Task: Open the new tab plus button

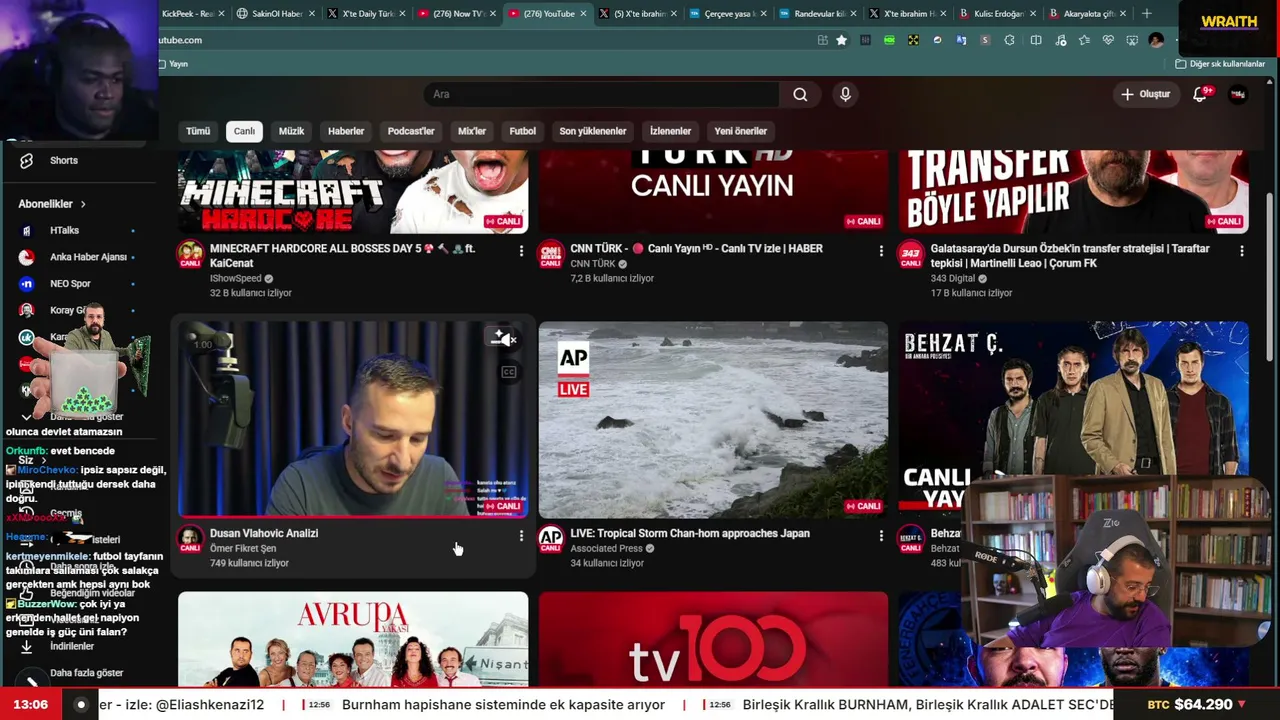Action: (x=1146, y=14)
